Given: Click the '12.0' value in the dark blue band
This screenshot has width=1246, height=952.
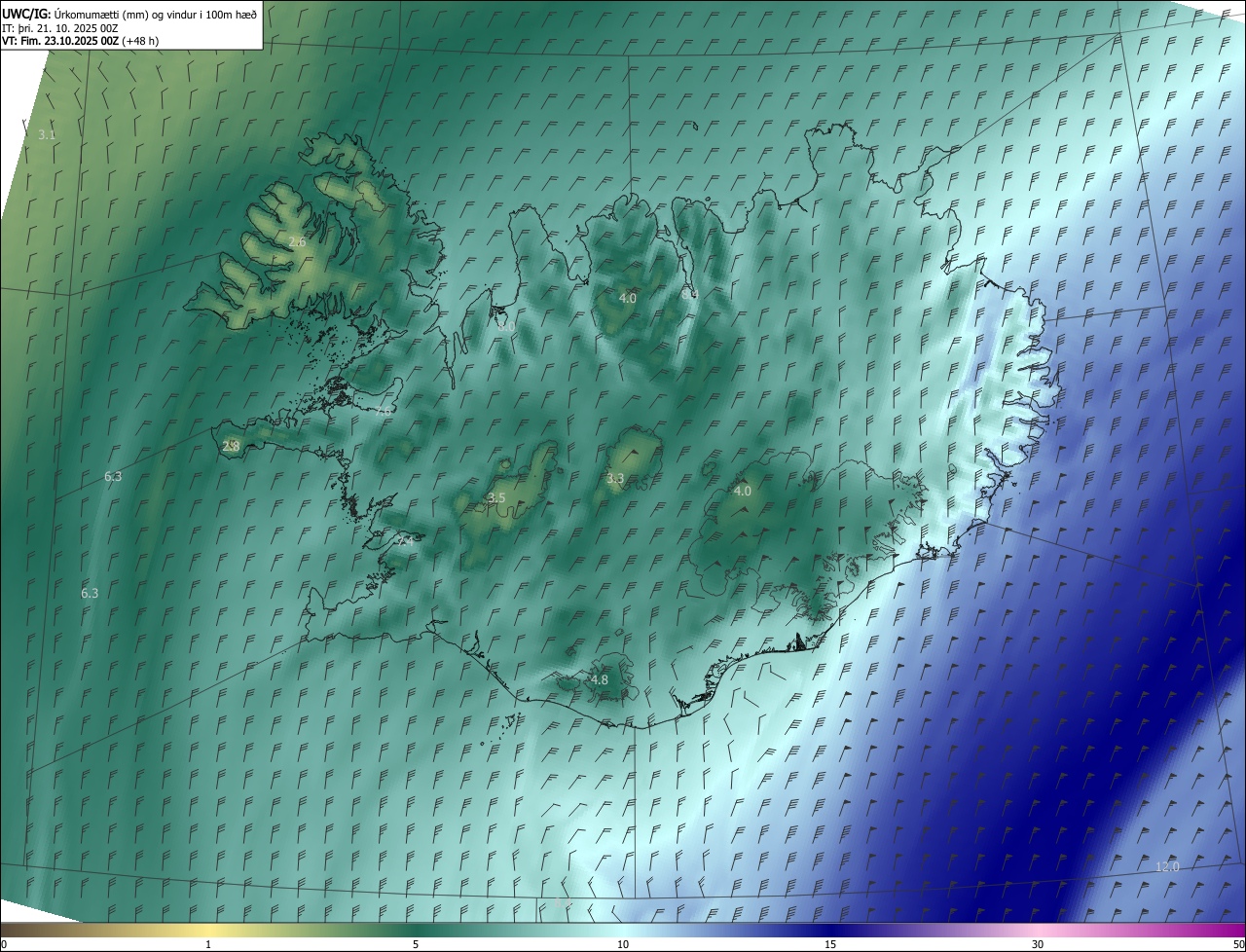Looking at the screenshot, I should [1167, 867].
